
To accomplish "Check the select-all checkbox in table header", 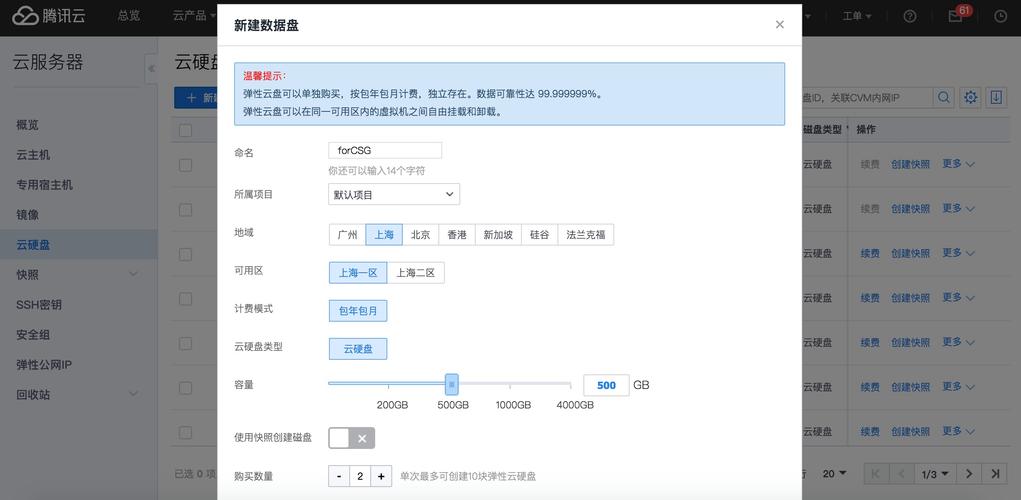I will coord(186,130).
